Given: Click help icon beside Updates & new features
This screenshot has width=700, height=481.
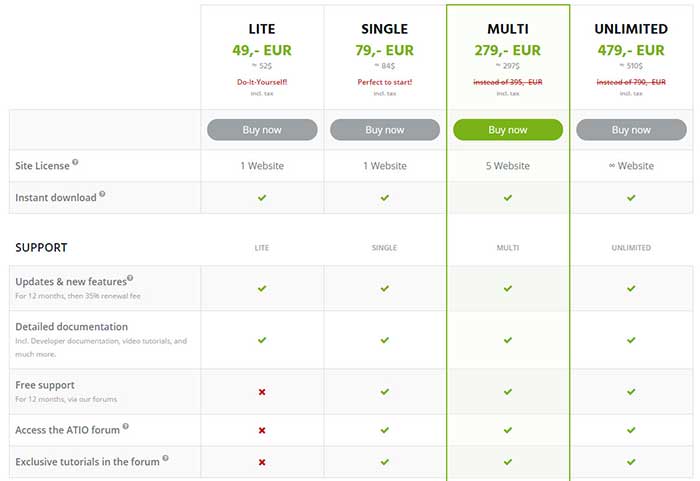Looking at the screenshot, I should tap(130, 279).
